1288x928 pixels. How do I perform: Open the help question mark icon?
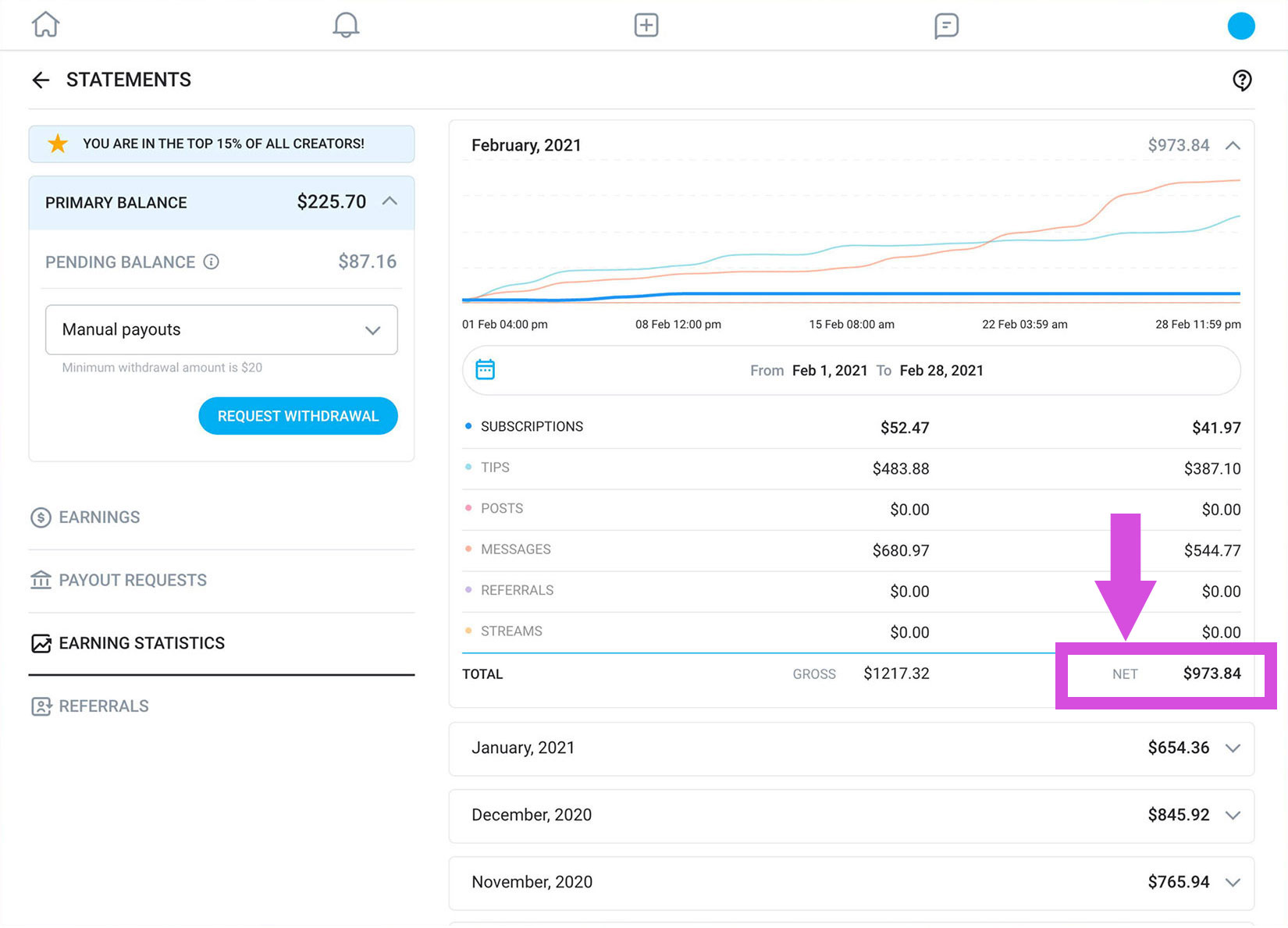pyautogui.click(x=1241, y=80)
